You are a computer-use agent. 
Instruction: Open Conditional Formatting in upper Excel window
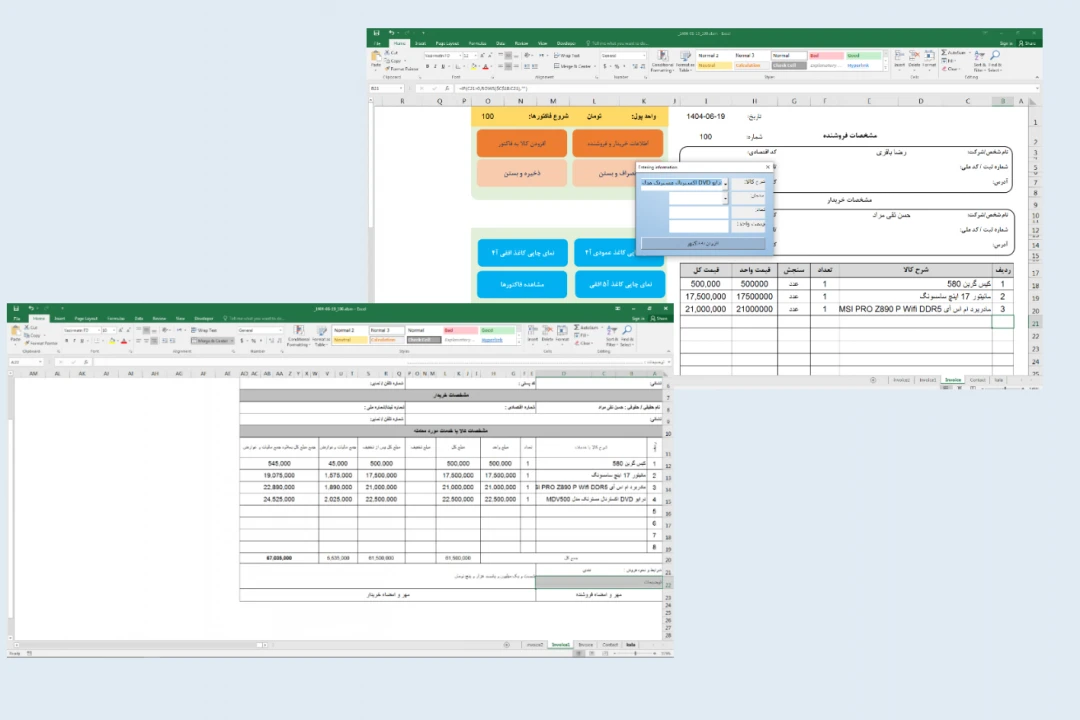pyautogui.click(x=662, y=61)
